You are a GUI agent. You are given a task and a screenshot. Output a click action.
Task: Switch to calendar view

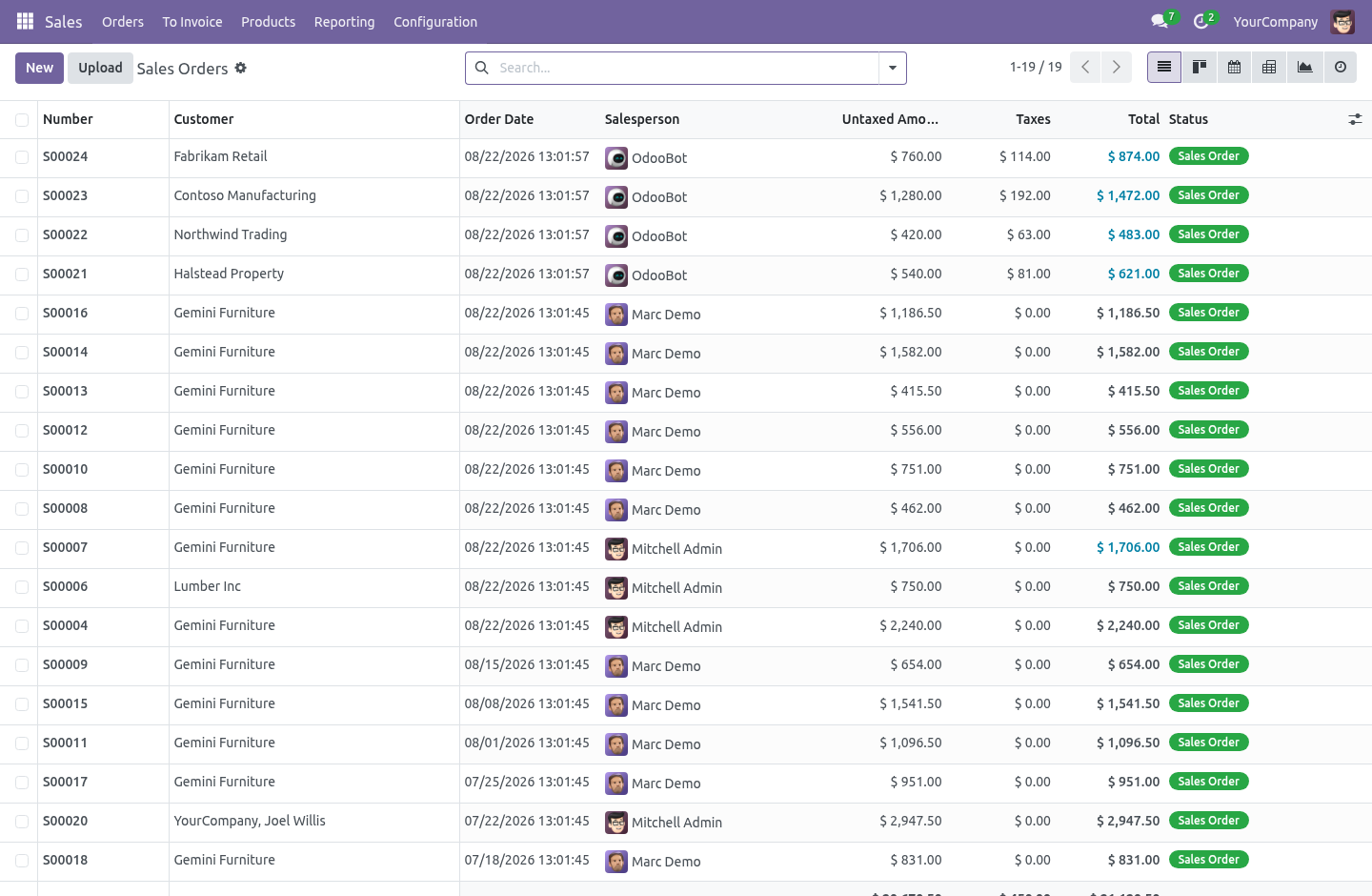1235,67
